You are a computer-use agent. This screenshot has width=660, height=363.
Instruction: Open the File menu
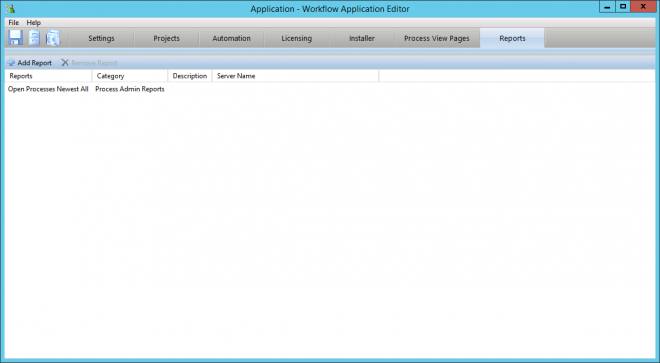point(13,22)
